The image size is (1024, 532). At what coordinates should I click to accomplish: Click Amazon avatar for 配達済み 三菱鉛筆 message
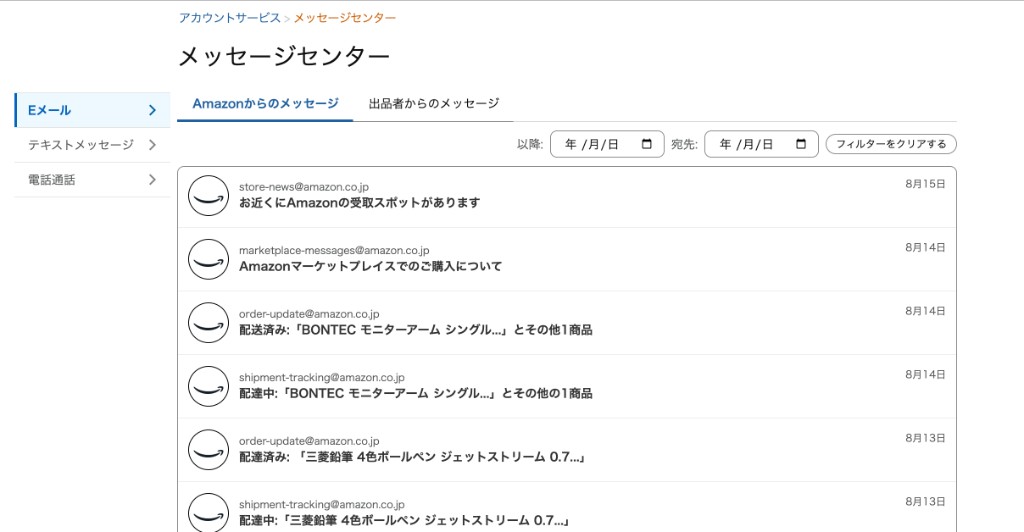click(x=208, y=449)
